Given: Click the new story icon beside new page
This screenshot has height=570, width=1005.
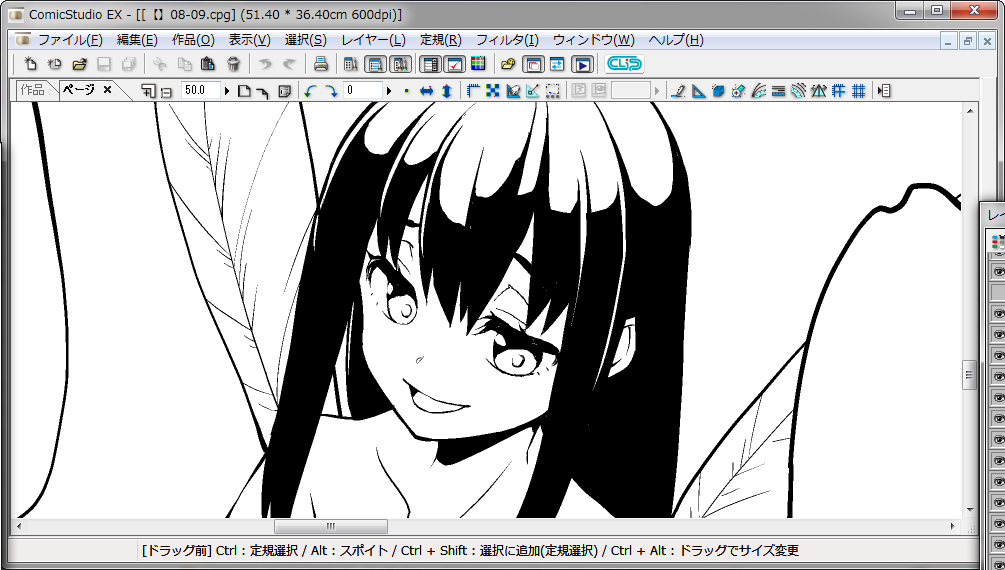Looking at the screenshot, I should coord(54,64).
